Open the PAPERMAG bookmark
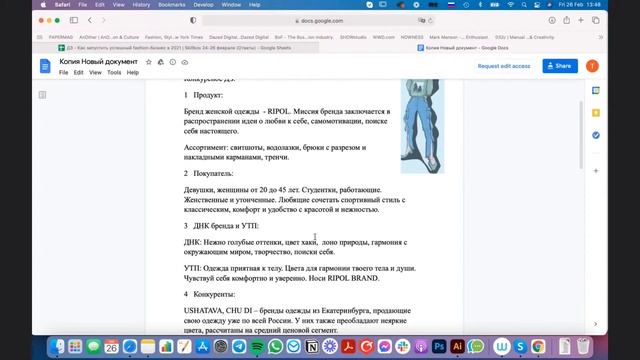This screenshot has height=360, width=640. [x=61, y=37]
